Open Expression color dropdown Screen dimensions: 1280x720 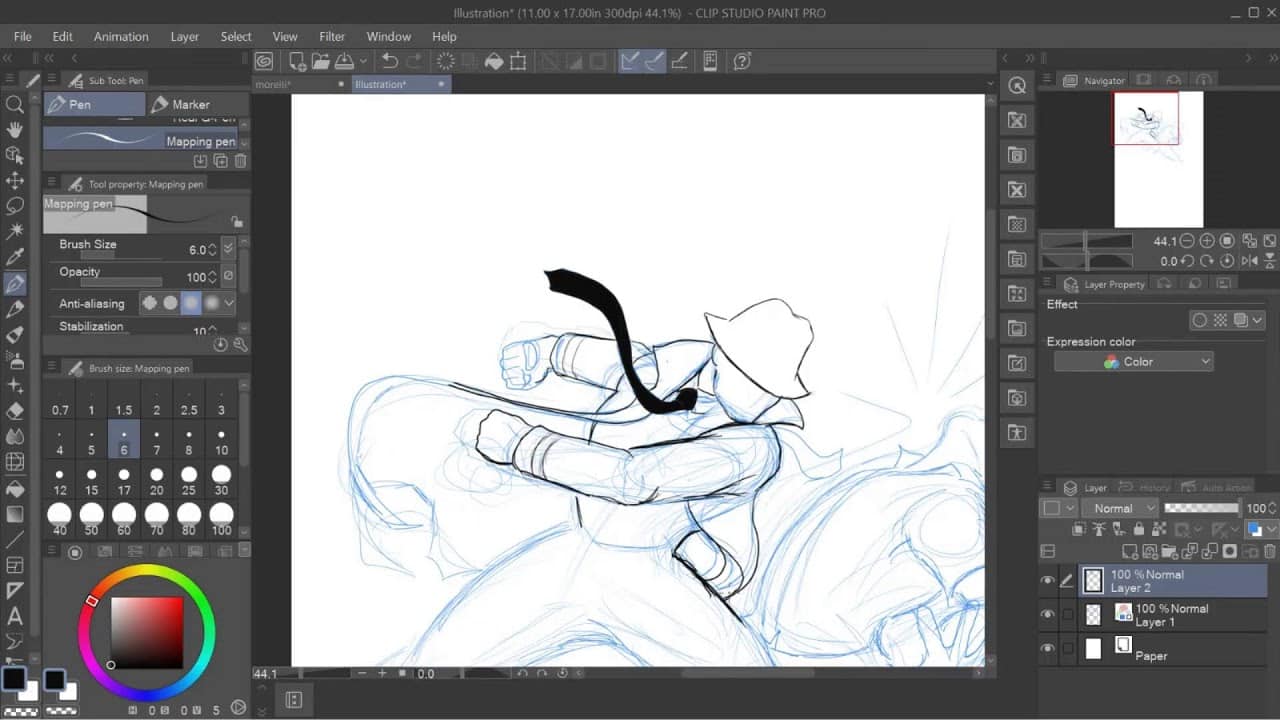[x=1133, y=362]
